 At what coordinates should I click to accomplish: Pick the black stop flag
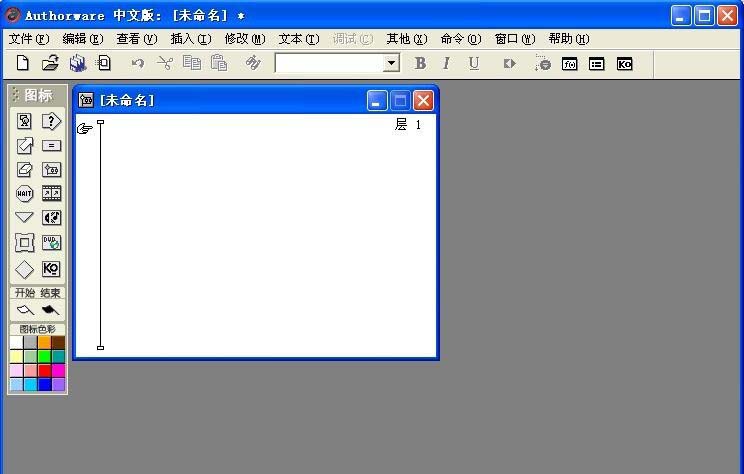point(50,310)
